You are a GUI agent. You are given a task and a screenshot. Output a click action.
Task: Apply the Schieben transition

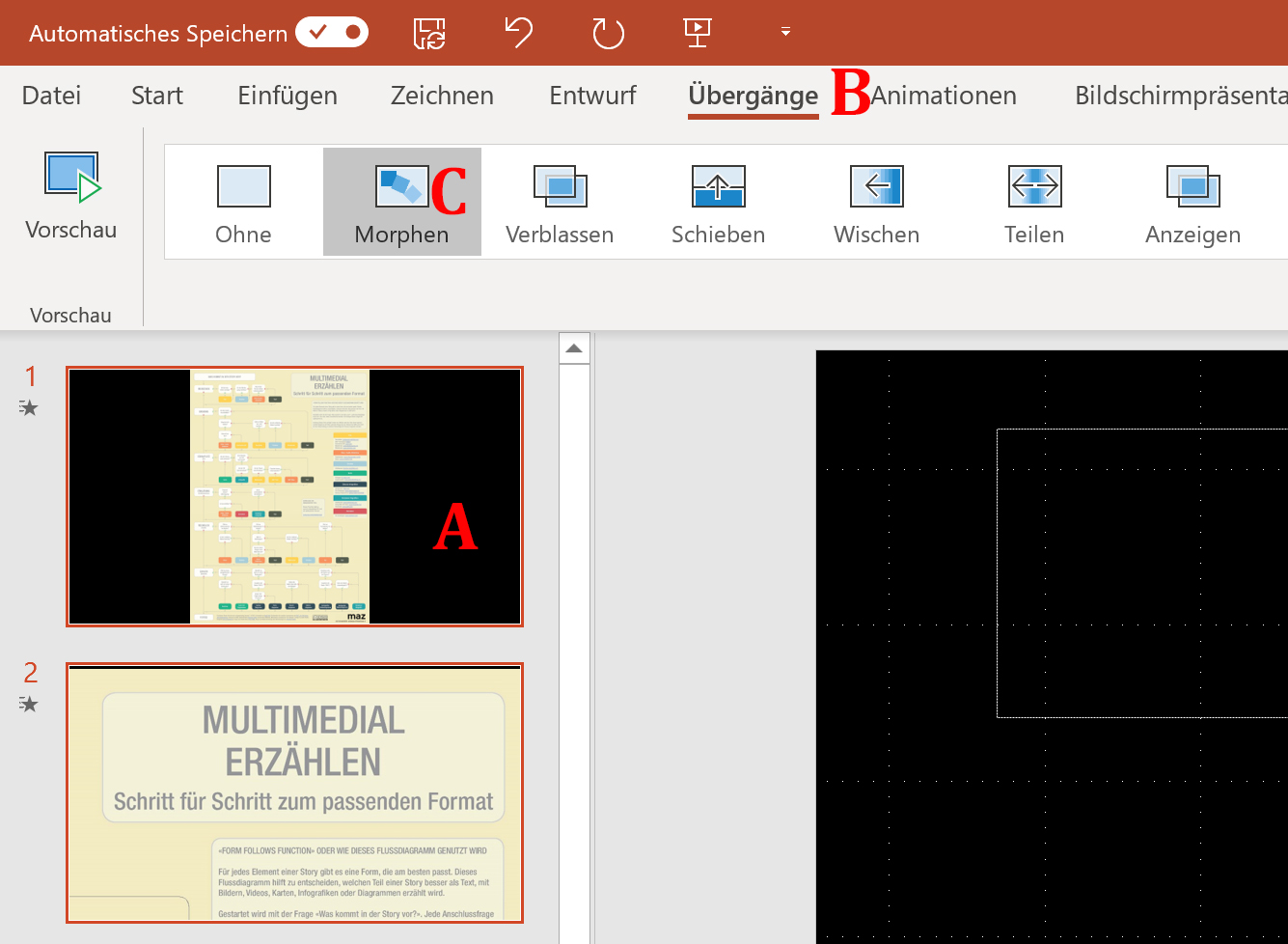pos(718,202)
